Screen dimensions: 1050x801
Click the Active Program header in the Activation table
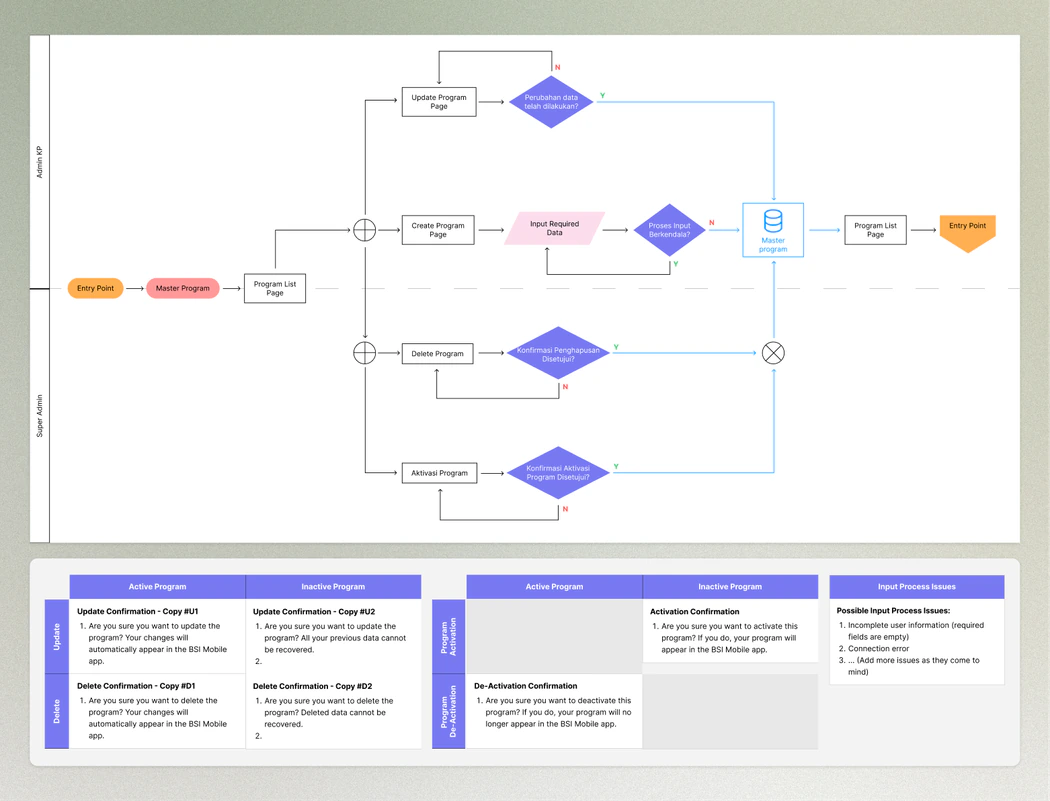[554, 587]
